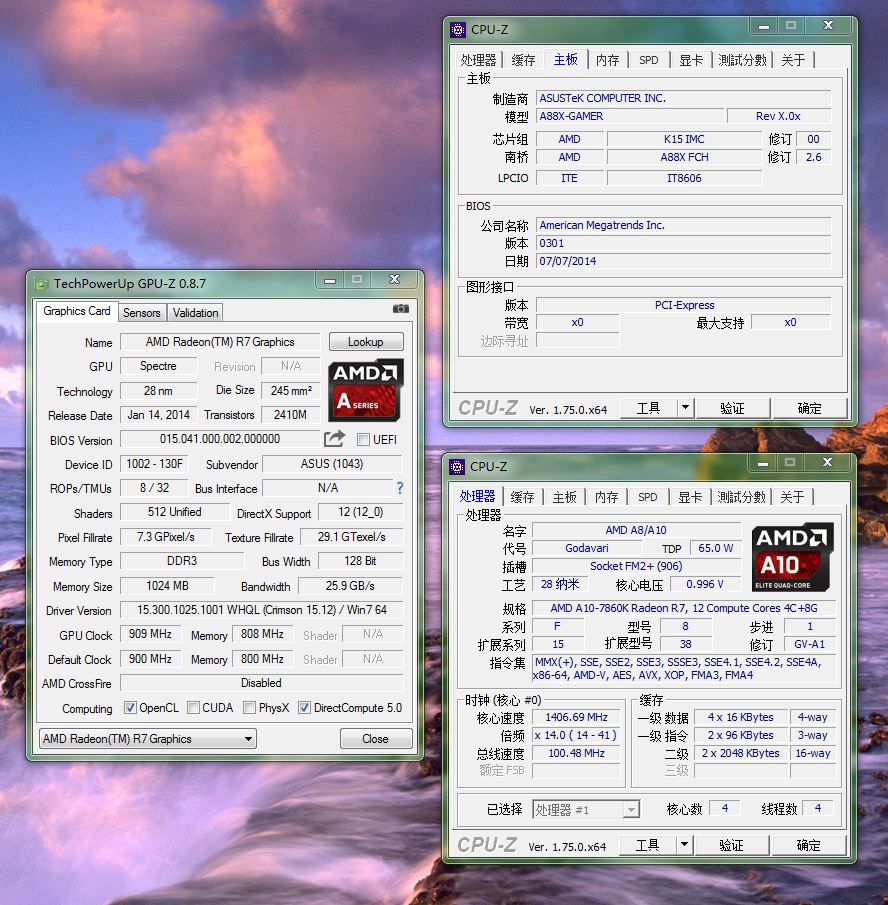Open the AMD Radeon R7 Graphics GPU dropdown
This screenshot has width=888, height=905.
pyautogui.click(x=248, y=739)
